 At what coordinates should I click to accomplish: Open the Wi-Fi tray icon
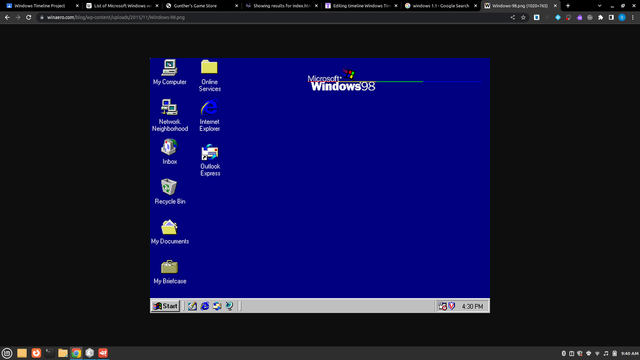(597, 353)
